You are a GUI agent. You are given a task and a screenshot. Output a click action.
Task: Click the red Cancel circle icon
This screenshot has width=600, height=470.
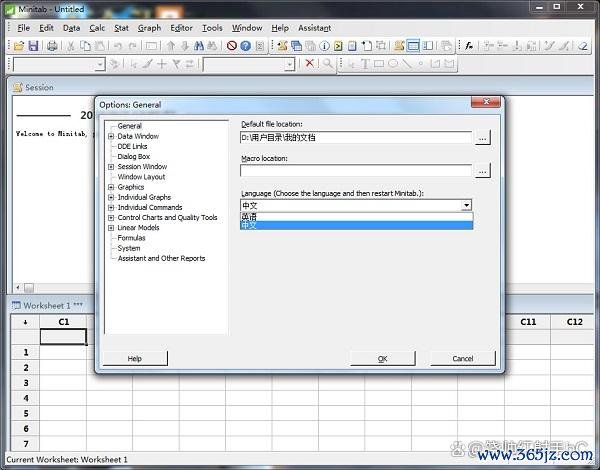tap(232, 46)
